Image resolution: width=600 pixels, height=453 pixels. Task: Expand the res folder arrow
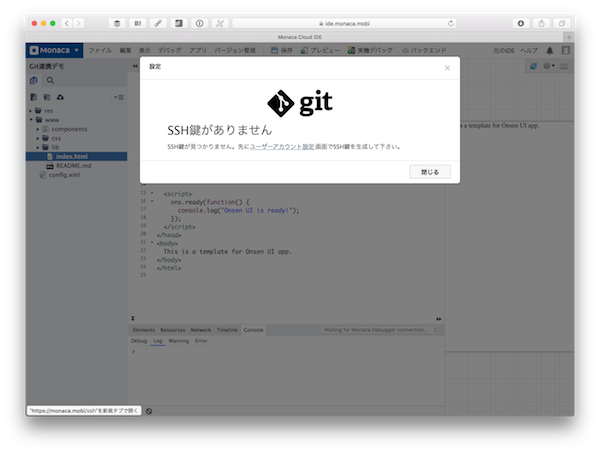(x=31, y=111)
